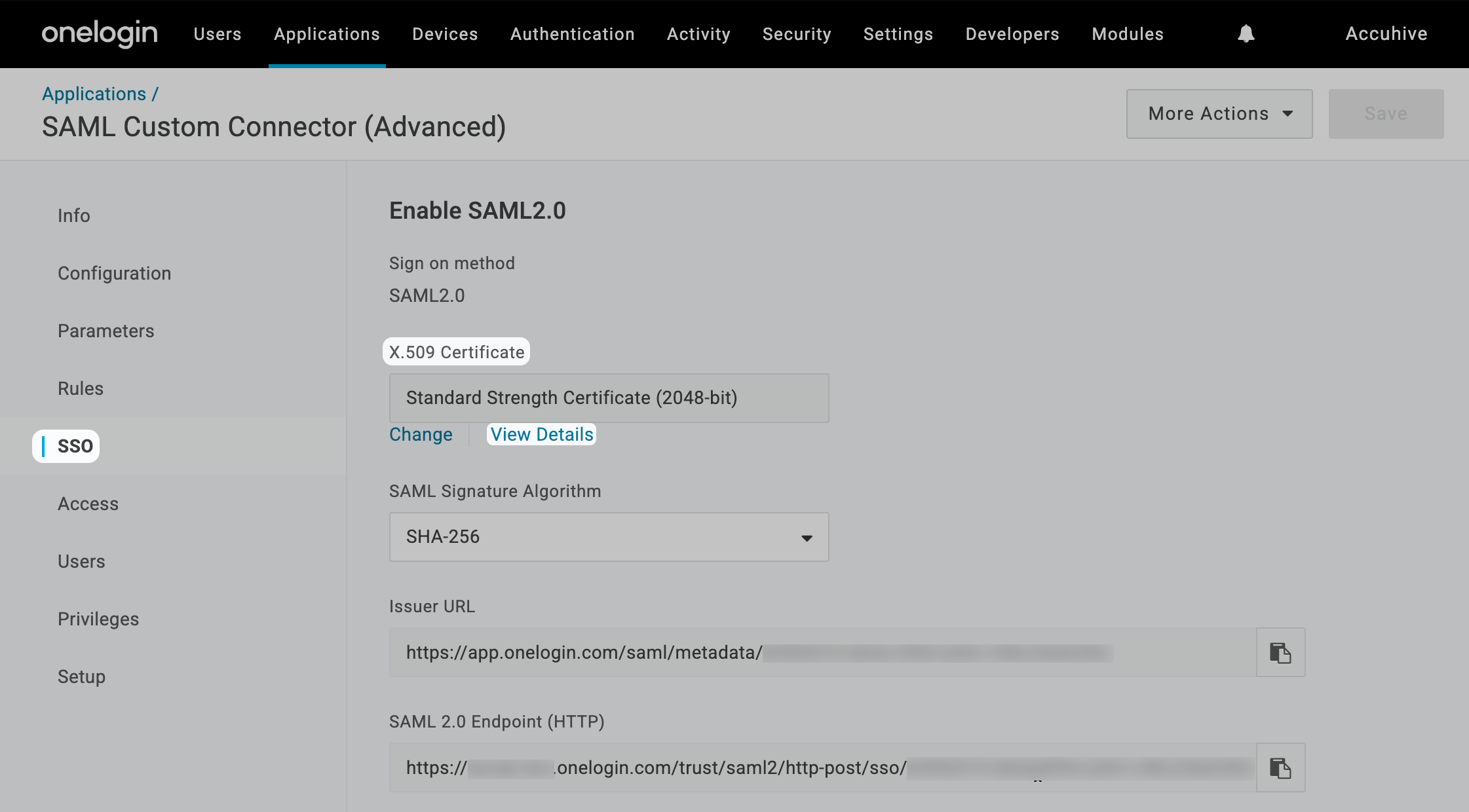Open the Security menu

point(796,34)
